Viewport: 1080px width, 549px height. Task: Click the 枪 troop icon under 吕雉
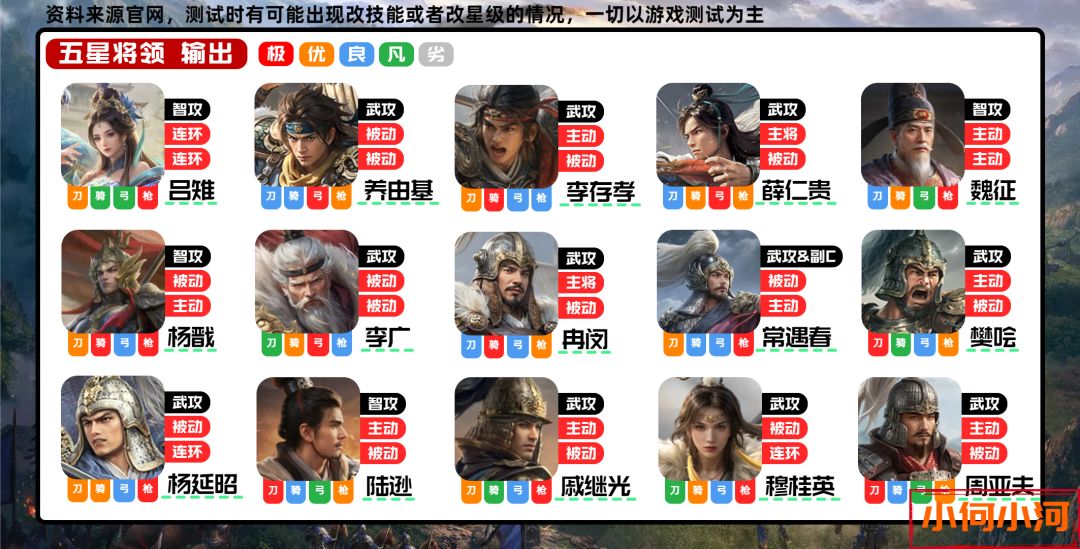147,196
